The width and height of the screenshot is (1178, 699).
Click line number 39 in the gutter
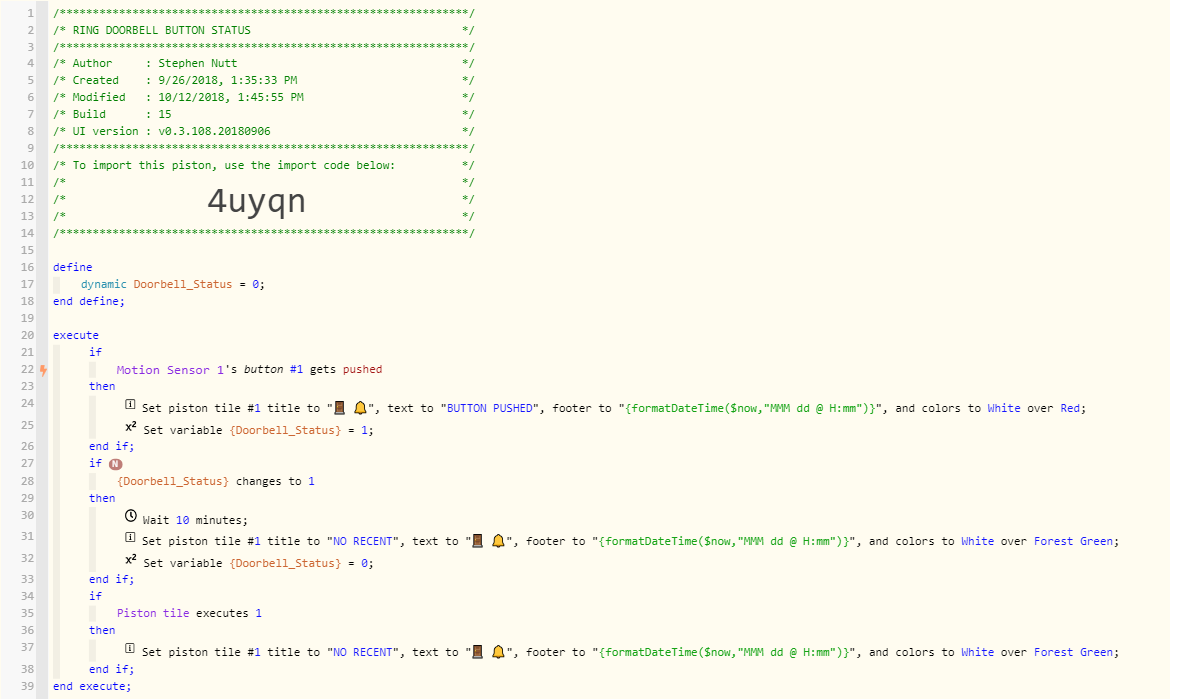(x=27, y=685)
